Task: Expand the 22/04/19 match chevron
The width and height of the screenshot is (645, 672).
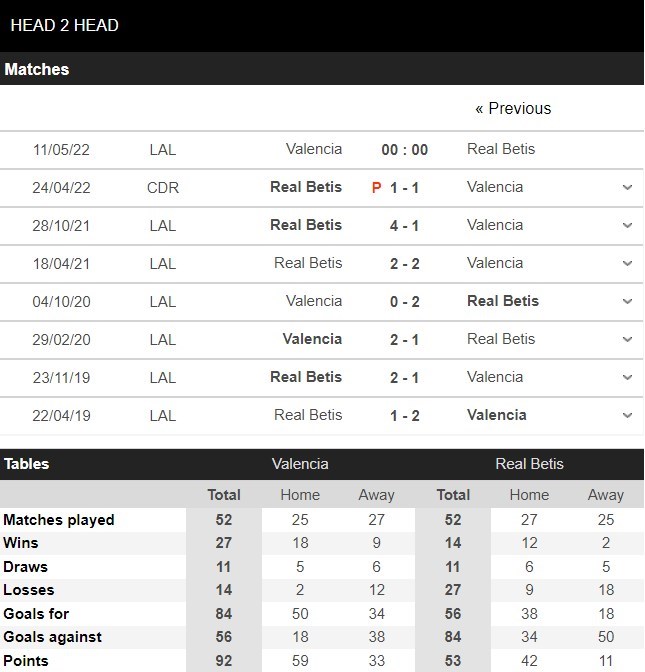Action: tap(627, 415)
